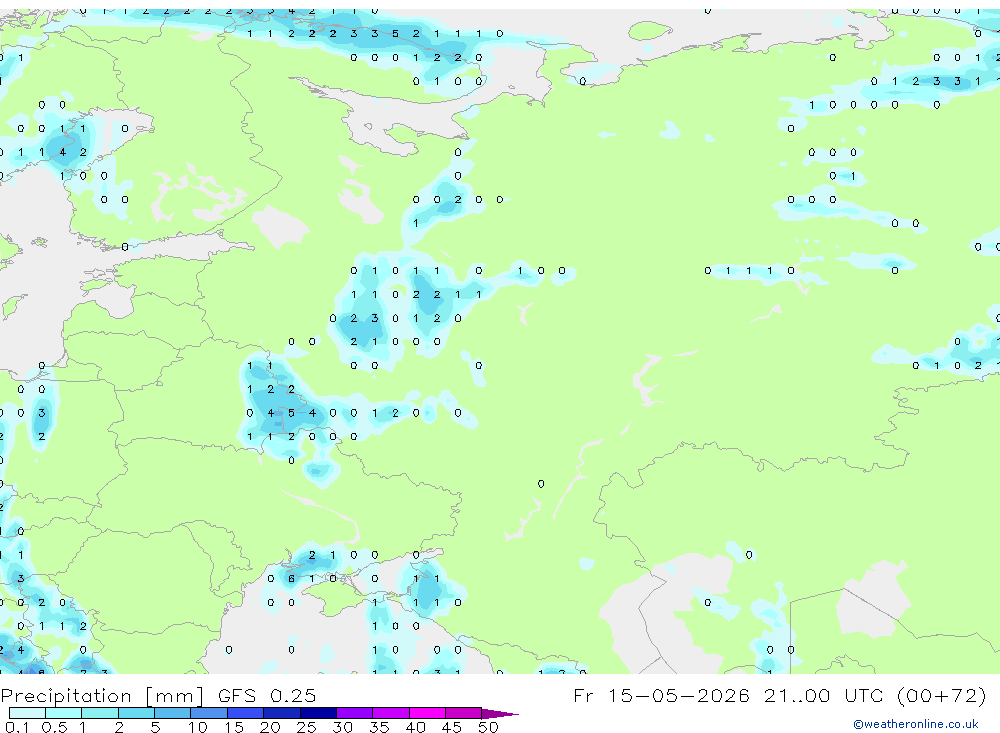Select the legend swatch between 45 and 50
Screen dimensions: 1000x733
pyautogui.click(x=464, y=713)
